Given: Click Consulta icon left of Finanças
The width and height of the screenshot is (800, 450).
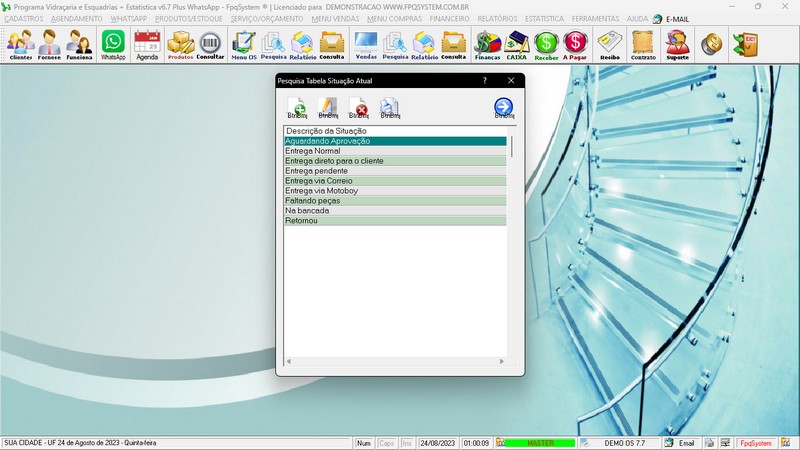Looking at the screenshot, I should [x=454, y=45].
